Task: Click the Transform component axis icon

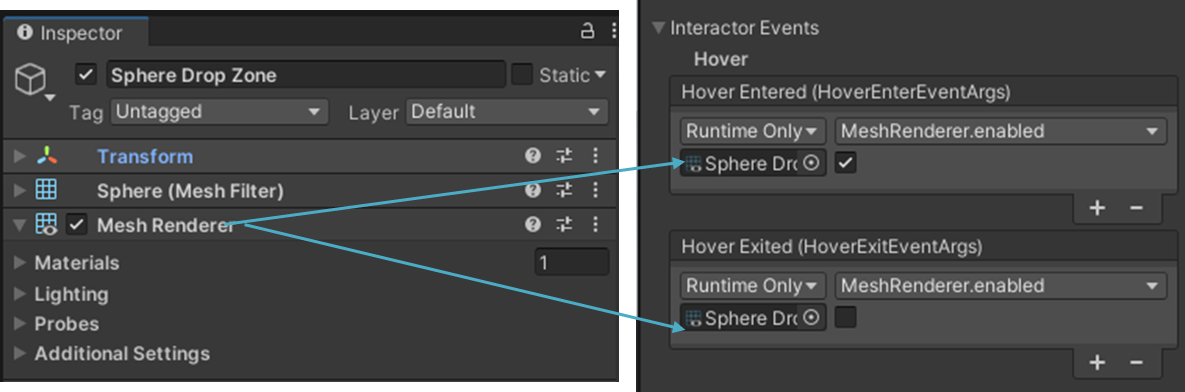Action: coord(47,156)
